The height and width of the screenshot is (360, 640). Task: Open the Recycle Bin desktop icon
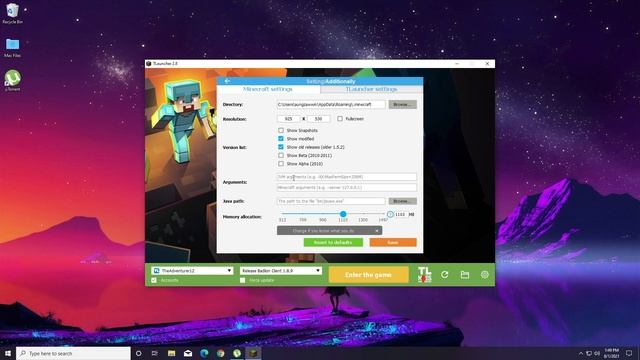tap(12, 13)
